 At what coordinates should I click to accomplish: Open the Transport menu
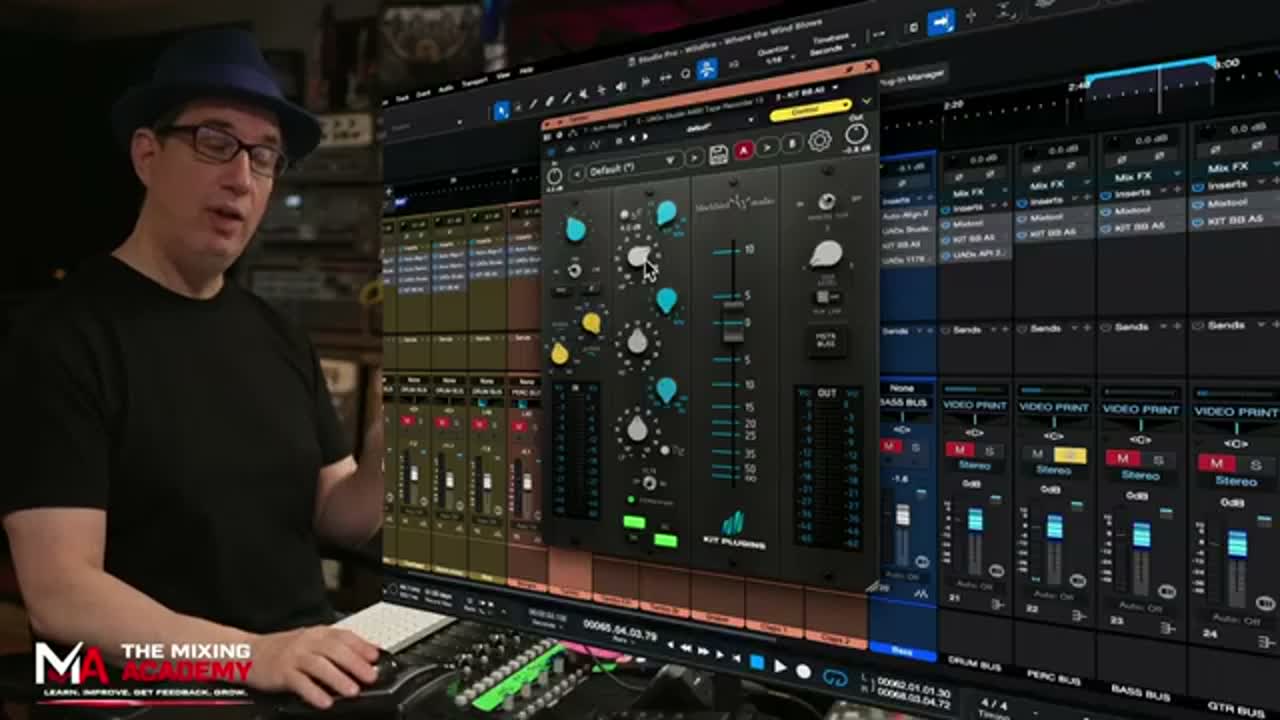point(474,83)
